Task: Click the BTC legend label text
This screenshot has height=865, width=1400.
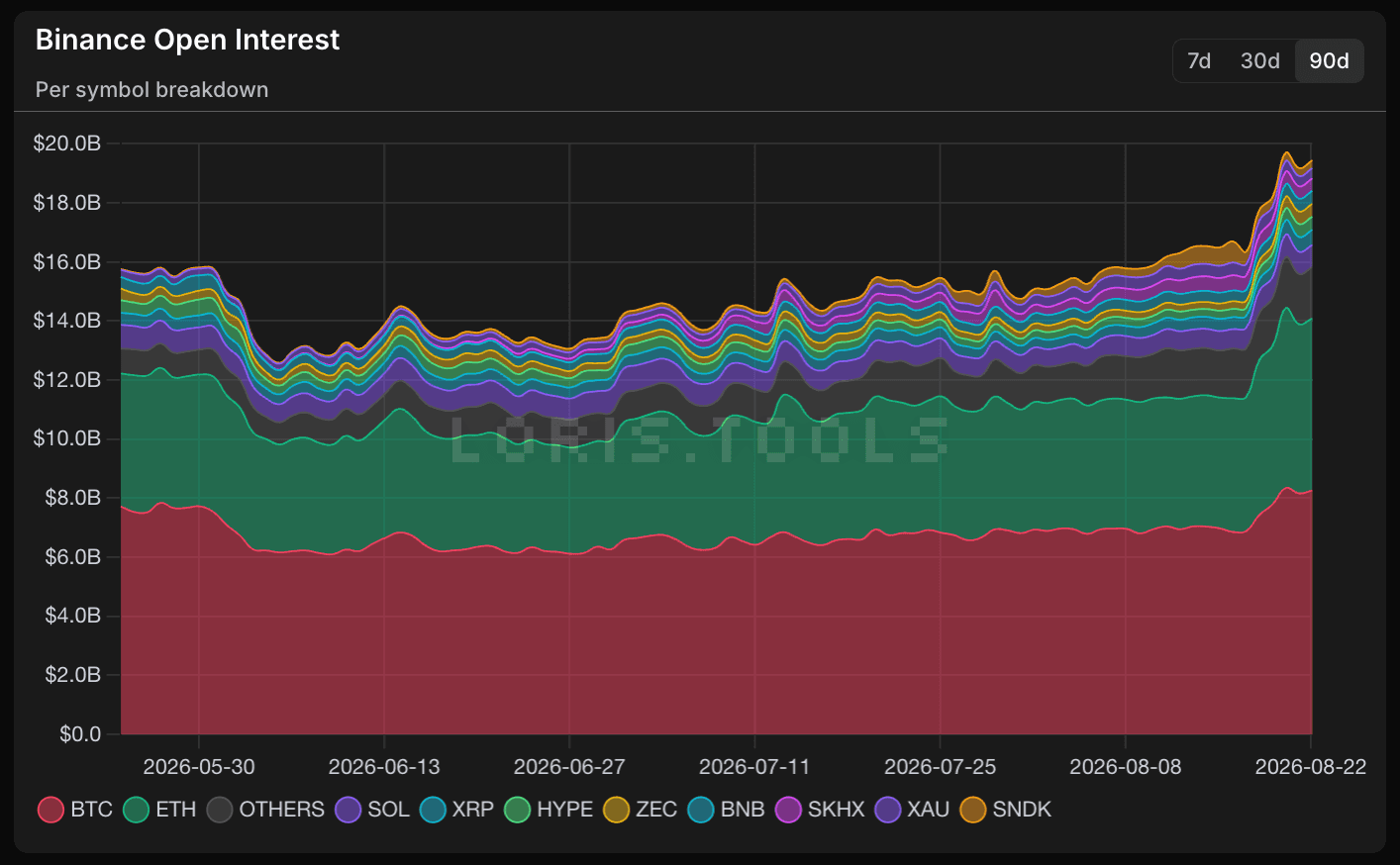Action: pos(92,810)
